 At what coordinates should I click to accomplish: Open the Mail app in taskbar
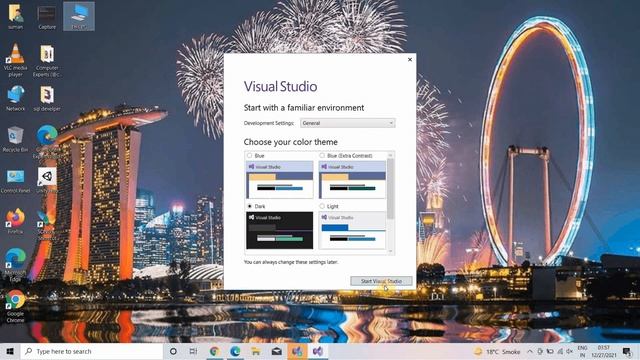[x=277, y=351]
